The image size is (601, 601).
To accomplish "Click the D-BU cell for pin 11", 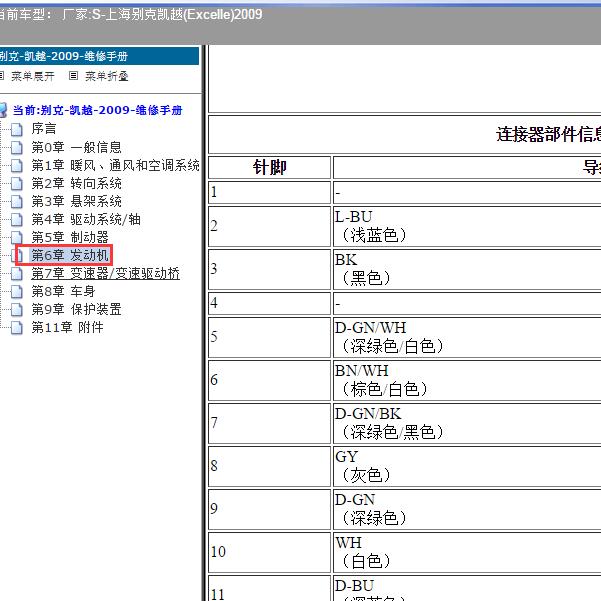I will [467, 588].
